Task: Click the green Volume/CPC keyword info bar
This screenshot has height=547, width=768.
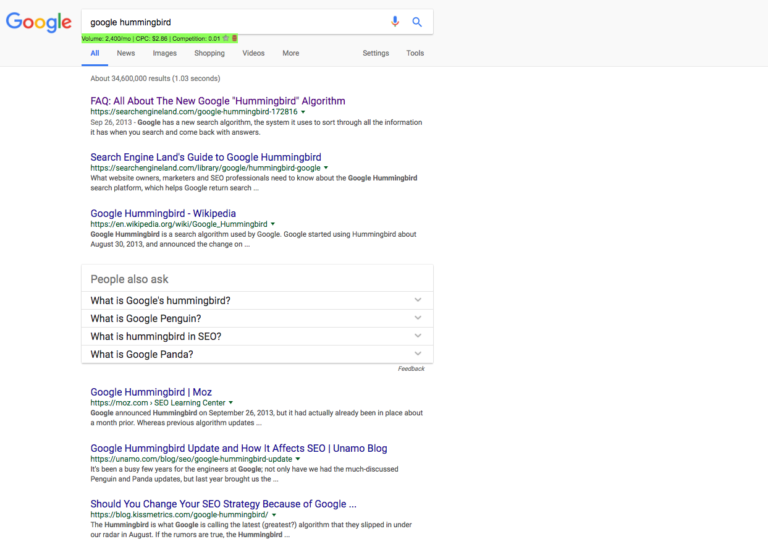Action: (160, 38)
